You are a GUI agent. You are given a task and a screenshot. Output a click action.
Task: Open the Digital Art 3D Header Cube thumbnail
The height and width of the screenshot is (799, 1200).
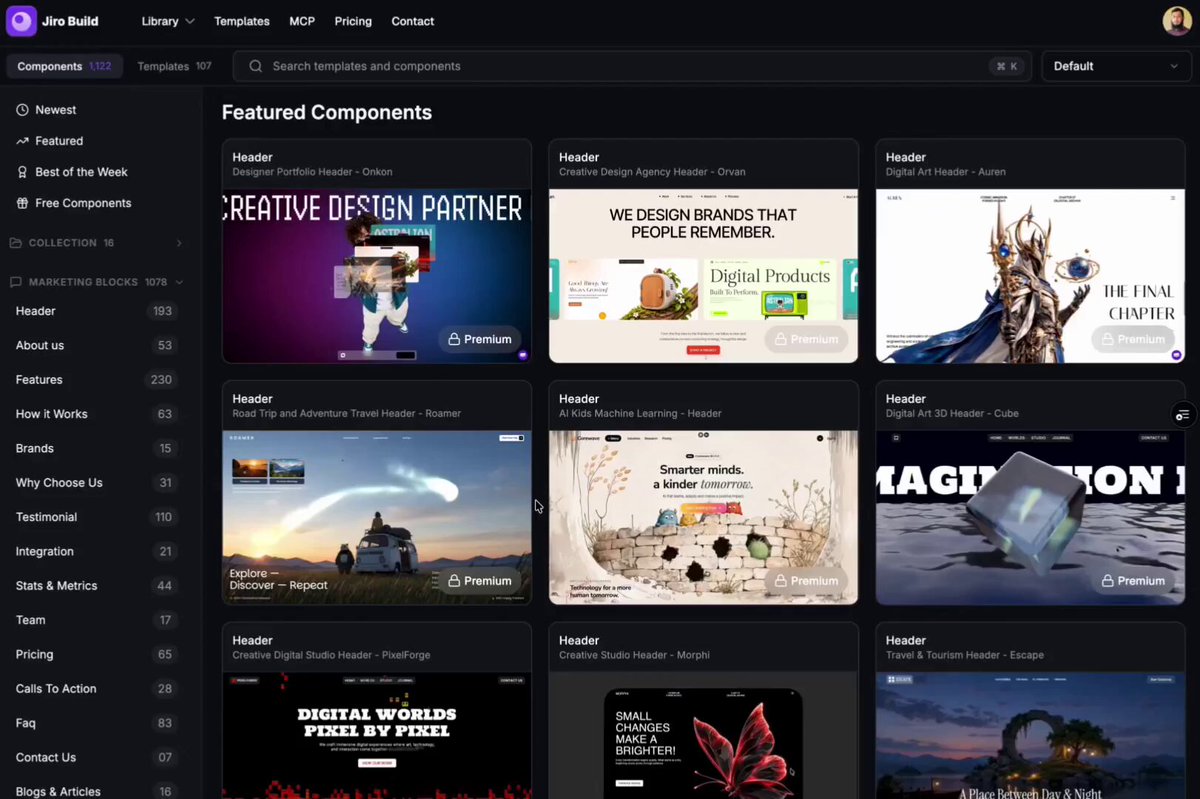point(1030,518)
